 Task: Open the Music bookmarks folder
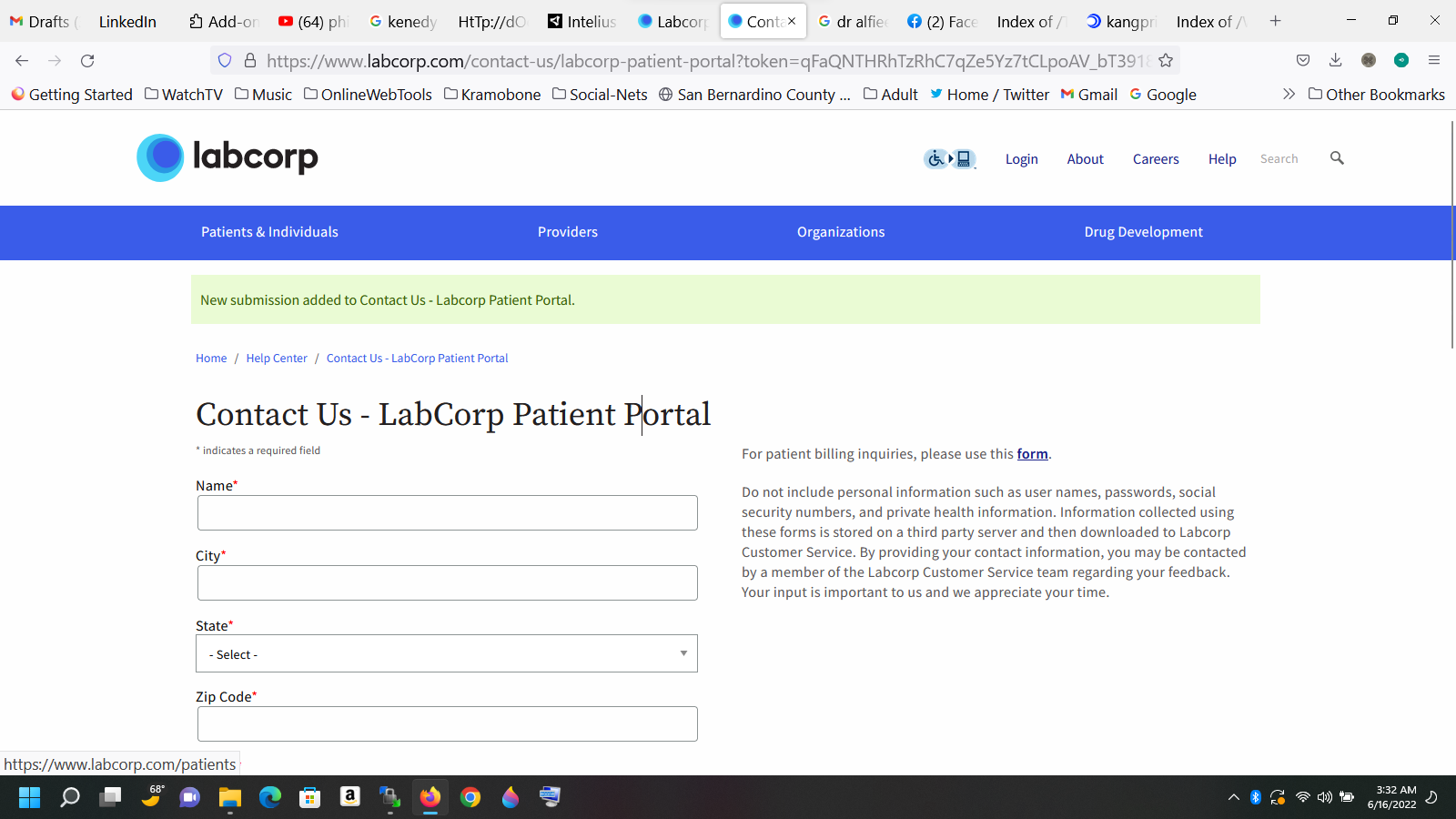click(x=263, y=94)
